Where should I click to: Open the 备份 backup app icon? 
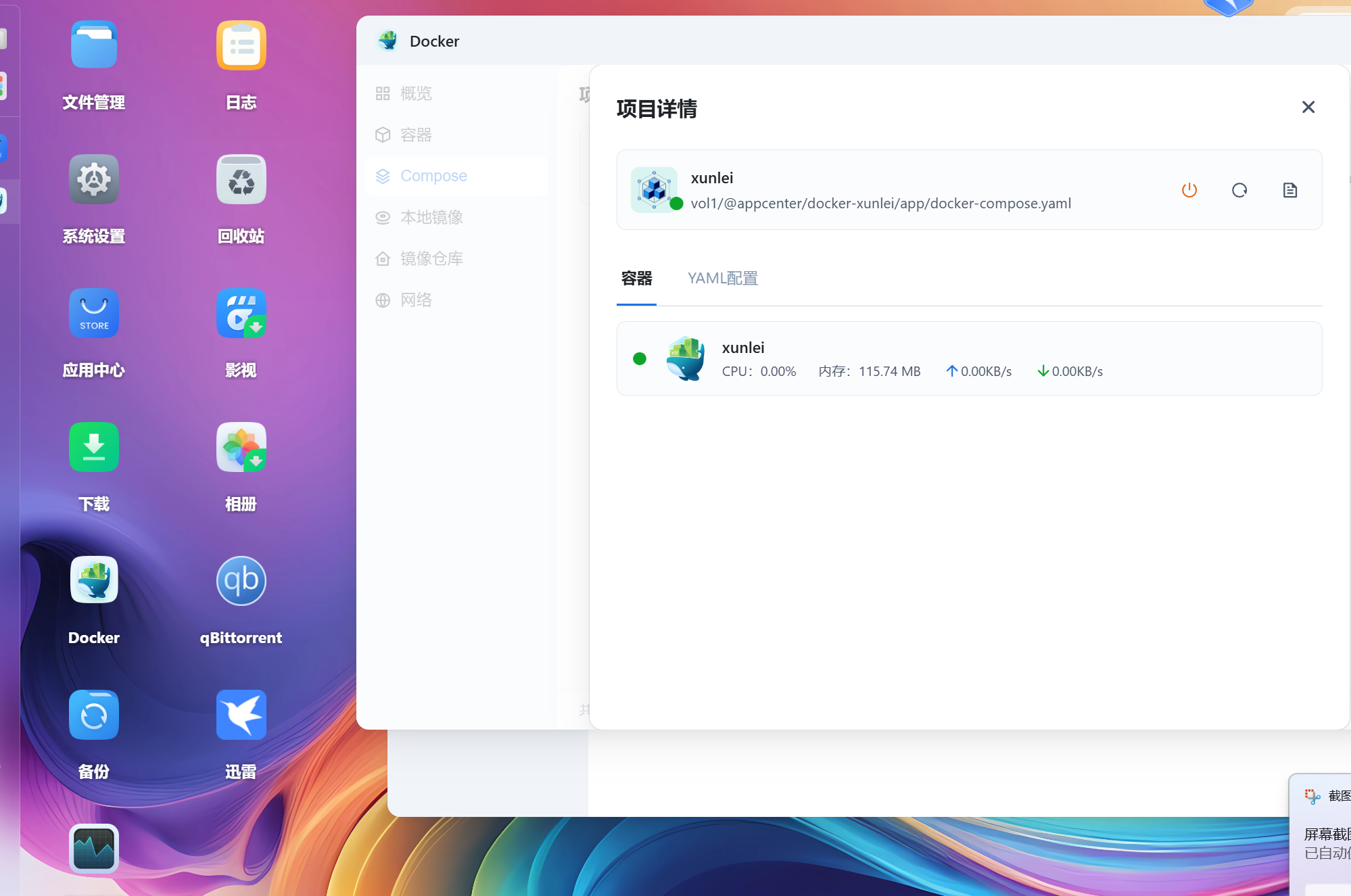[x=94, y=715]
